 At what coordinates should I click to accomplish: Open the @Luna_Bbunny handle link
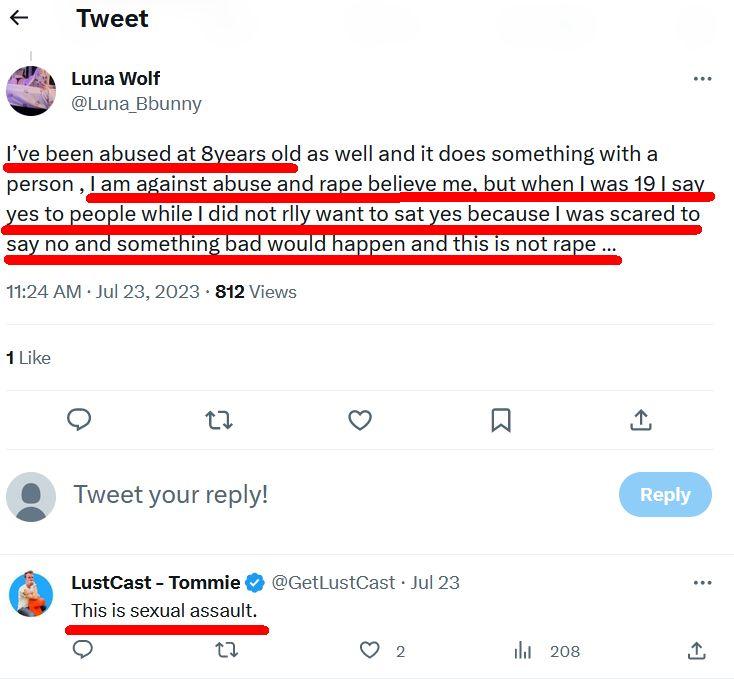(x=137, y=103)
